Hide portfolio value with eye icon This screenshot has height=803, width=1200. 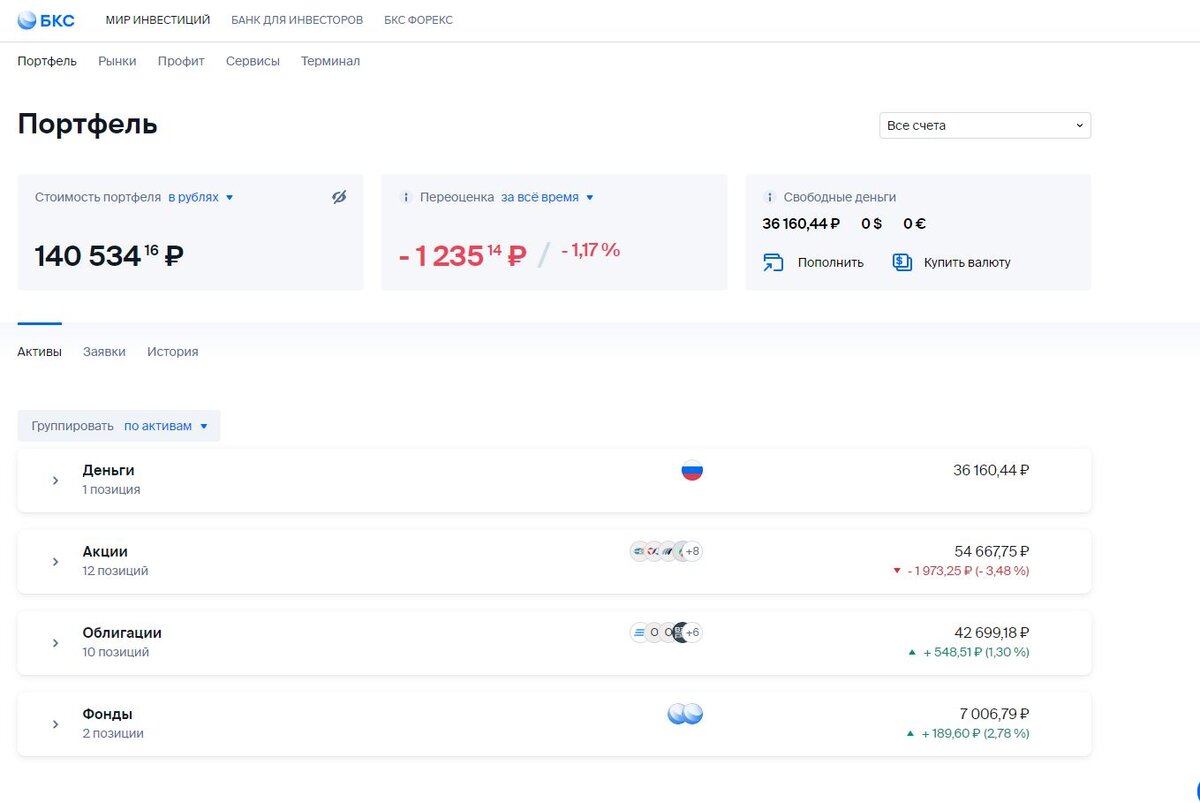(x=339, y=197)
